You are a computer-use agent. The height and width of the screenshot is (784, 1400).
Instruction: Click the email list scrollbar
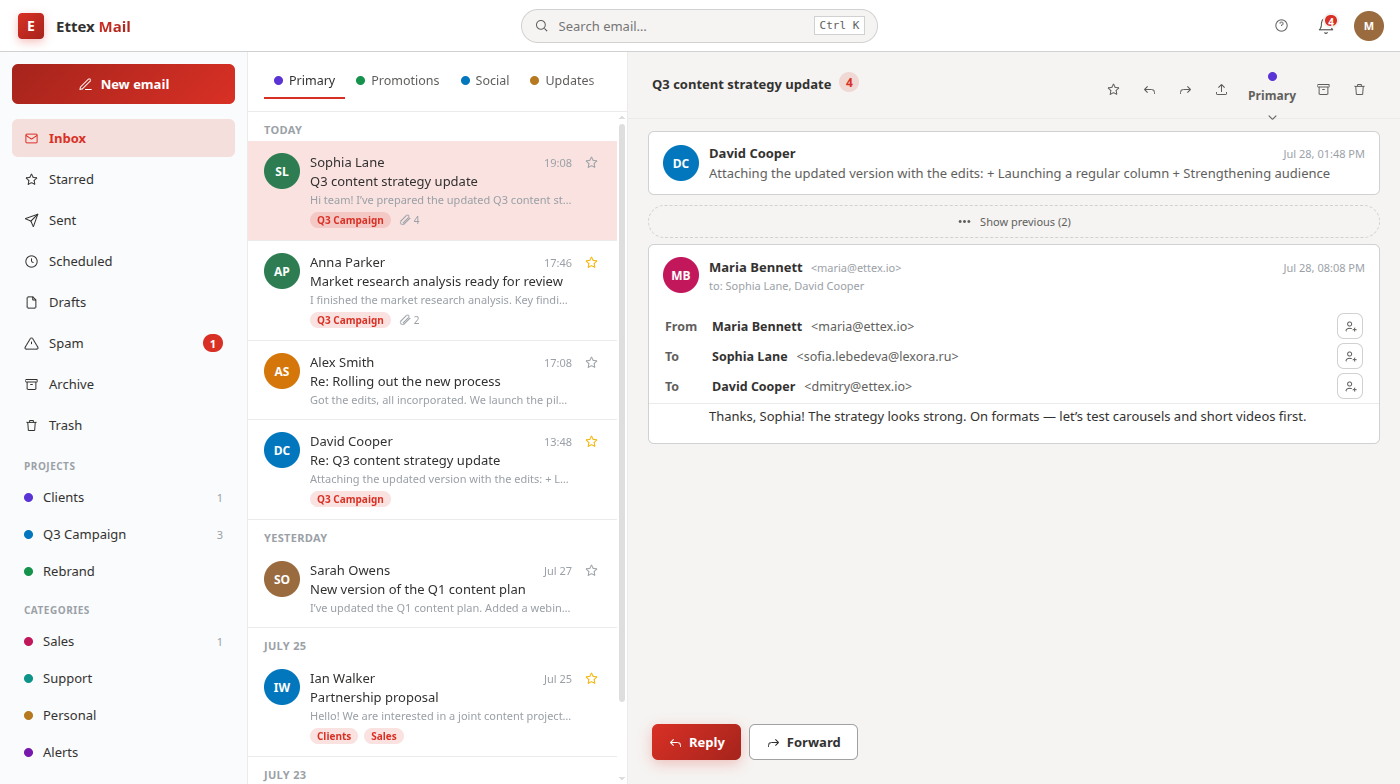[x=622, y=412]
